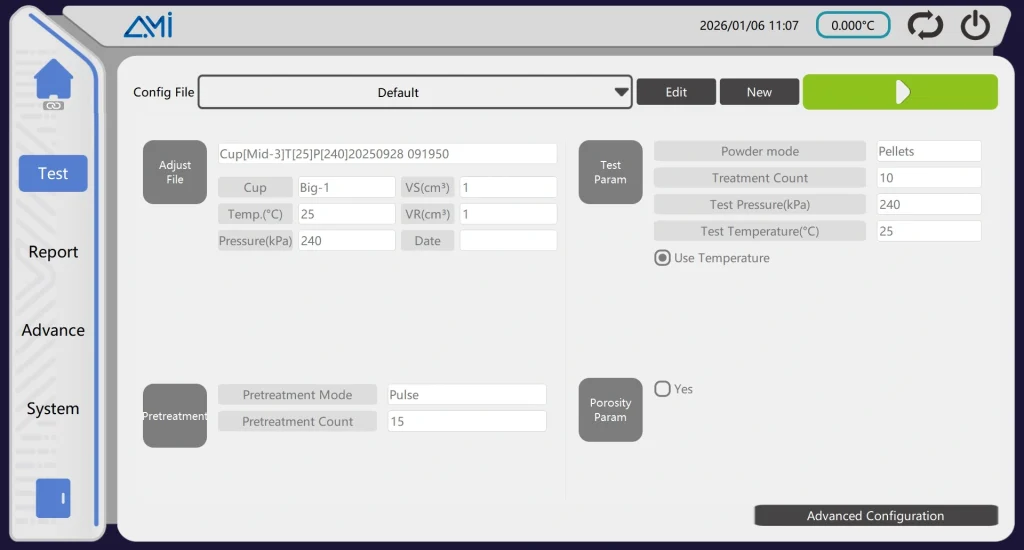Click the blue sidebar collapse button
Viewport: 1024px width, 550px height.
coord(53,498)
